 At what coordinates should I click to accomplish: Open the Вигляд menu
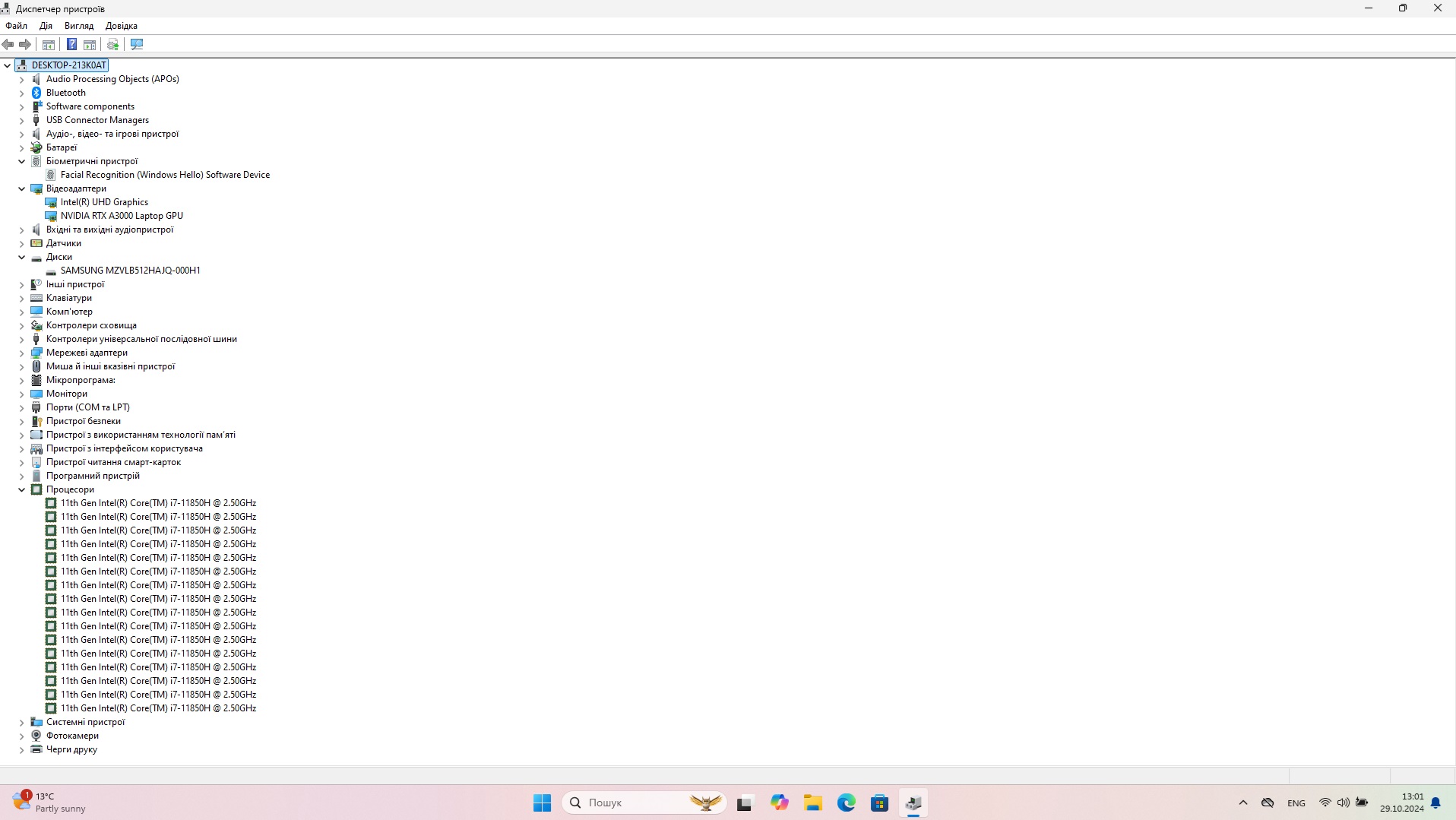(79, 26)
